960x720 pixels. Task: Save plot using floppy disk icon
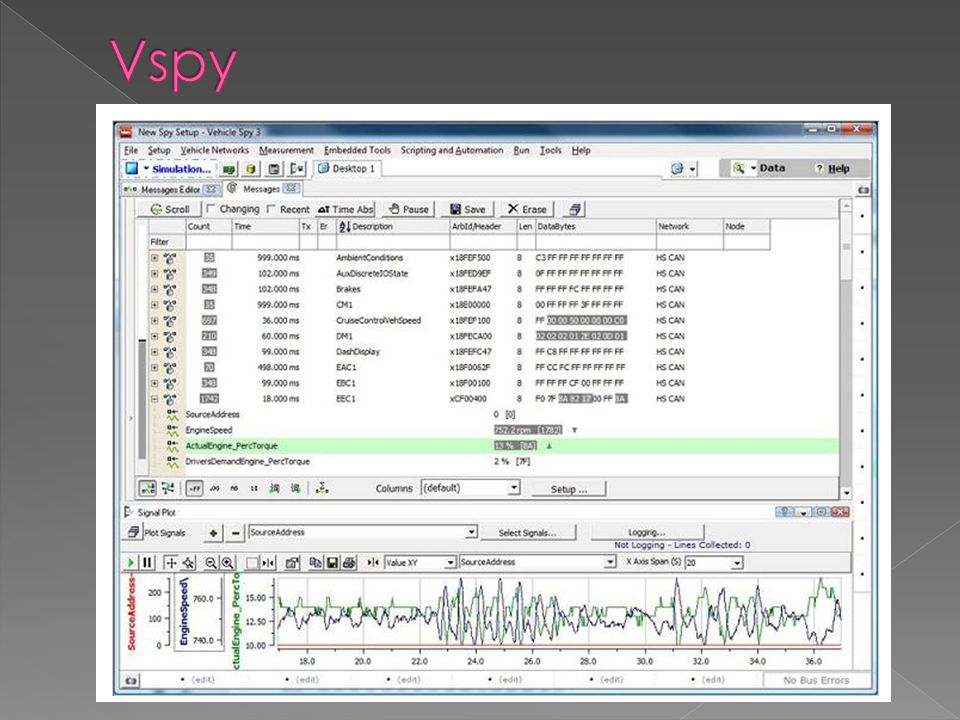pos(332,563)
